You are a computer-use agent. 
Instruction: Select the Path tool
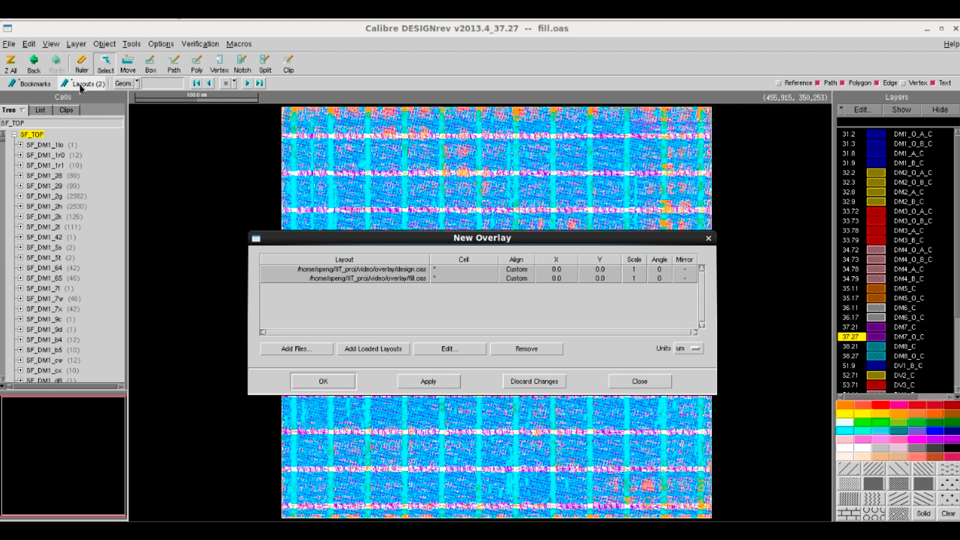(x=174, y=63)
